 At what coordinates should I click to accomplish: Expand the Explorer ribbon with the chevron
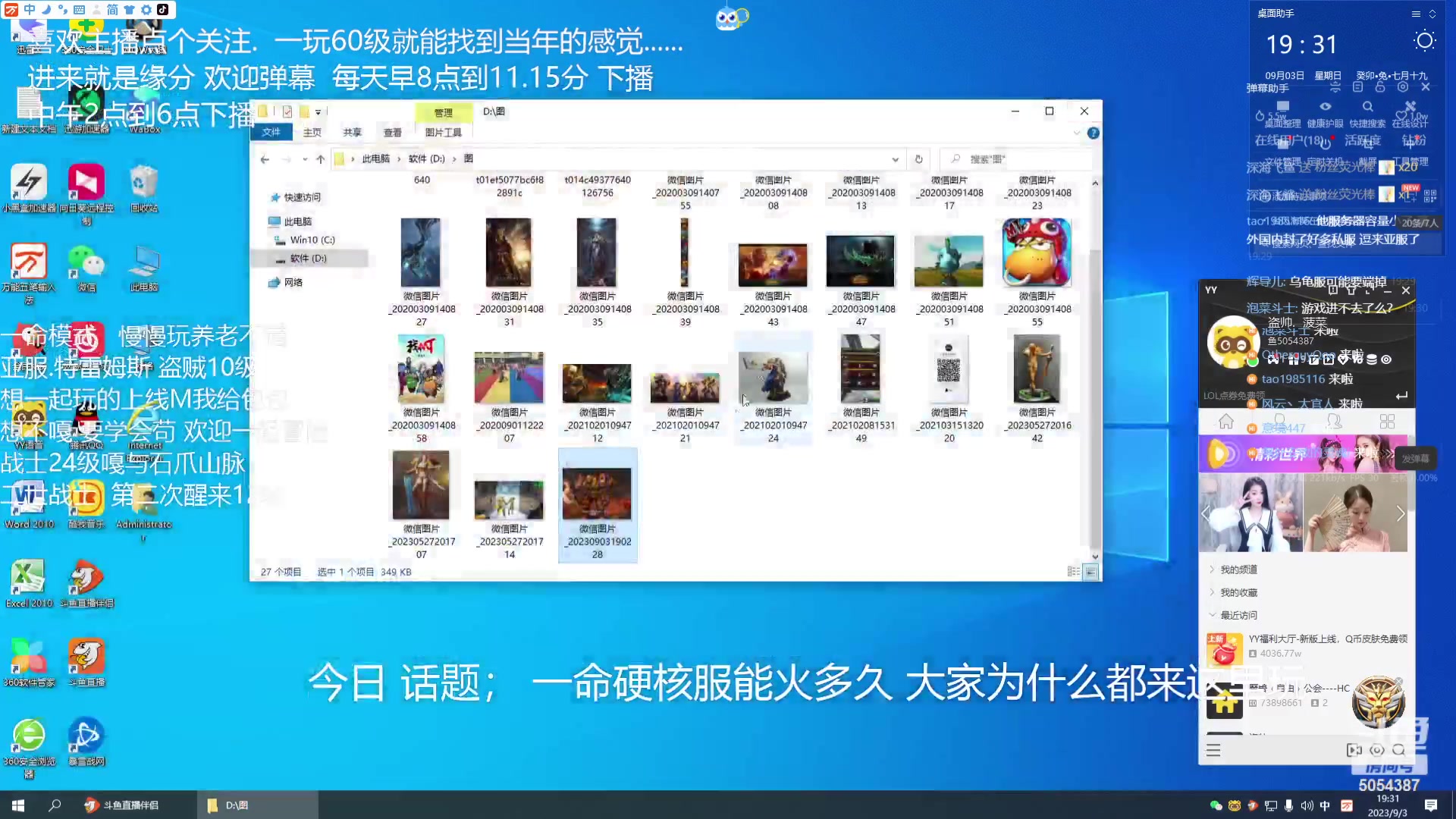click(x=1076, y=133)
